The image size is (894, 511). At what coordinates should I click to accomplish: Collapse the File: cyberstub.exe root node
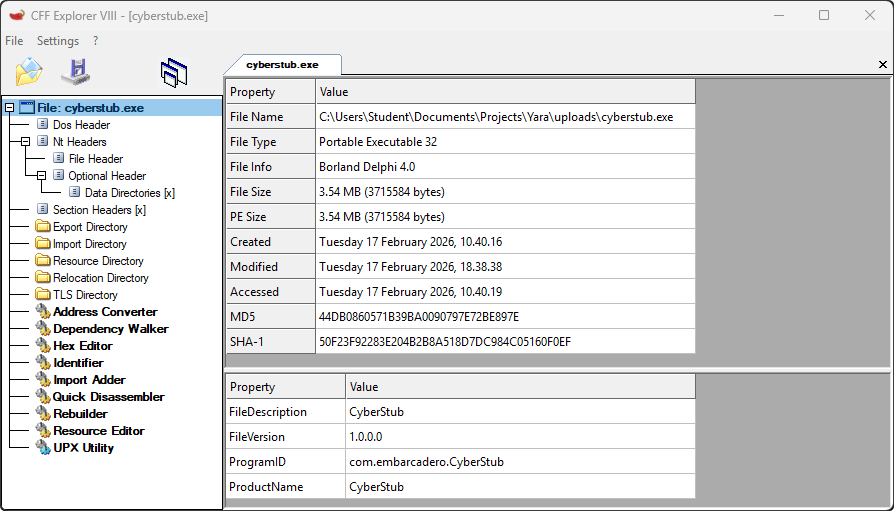pyautogui.click(x=10, y=108)
